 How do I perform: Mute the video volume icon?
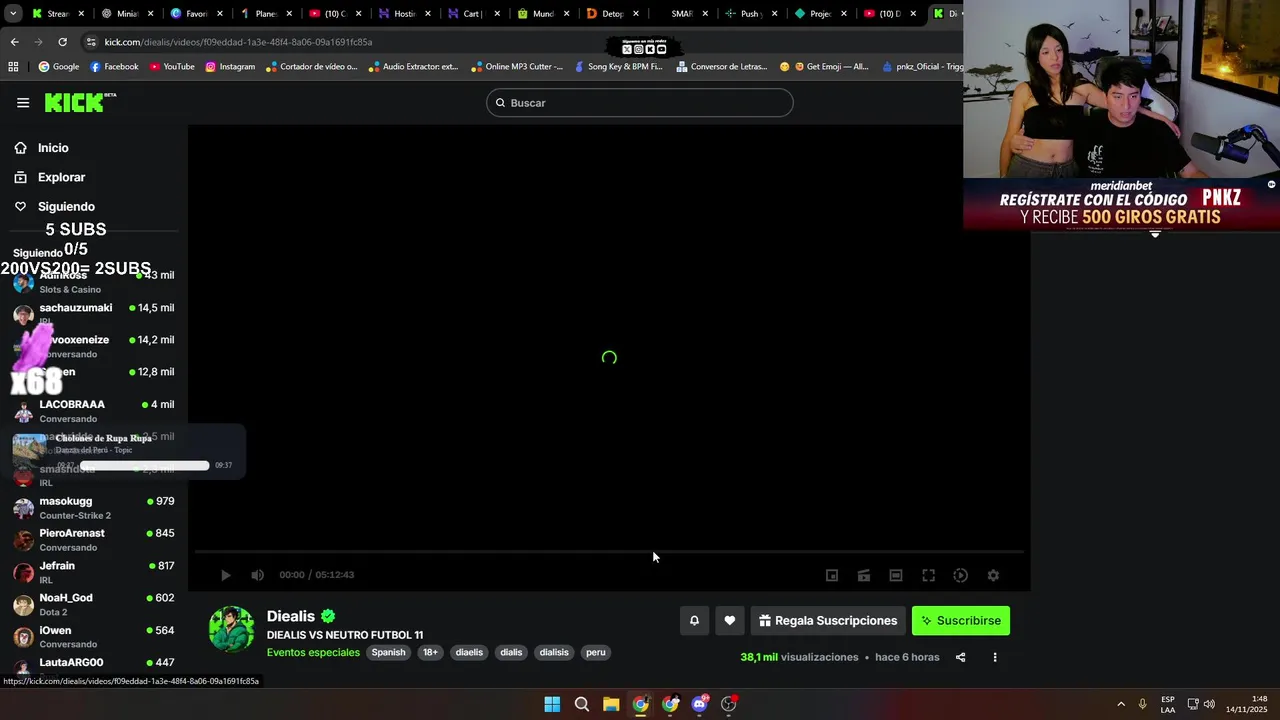tap(258, 575)
